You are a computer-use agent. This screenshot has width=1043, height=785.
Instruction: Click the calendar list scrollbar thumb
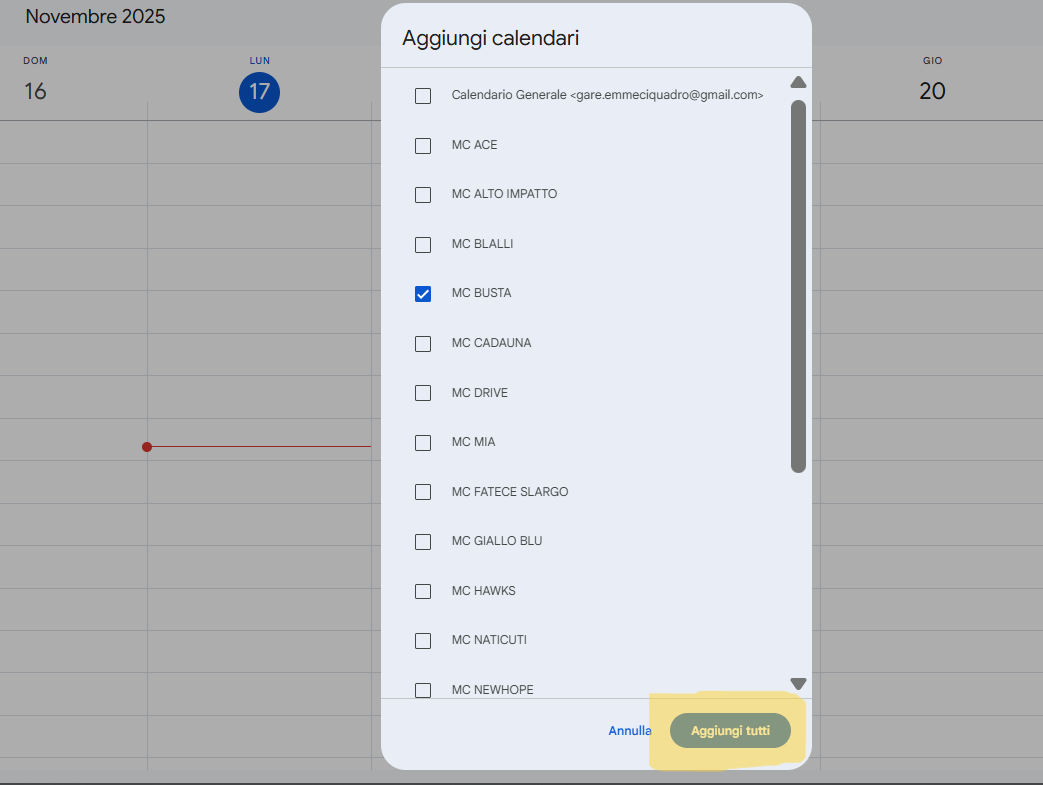(798, 285)
